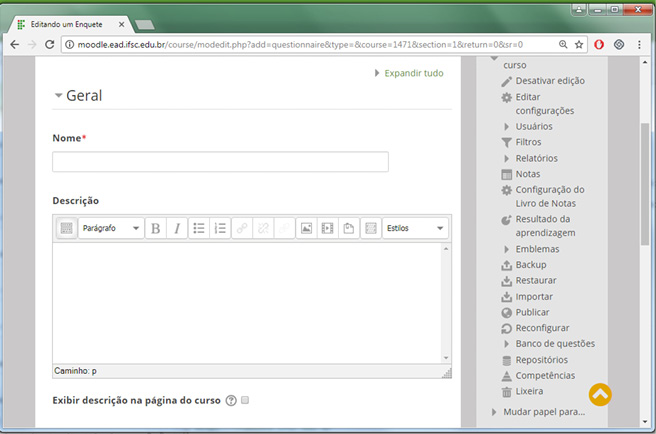The width and height of the screenshot is (656, 434).
Task: Click the yellow scroll-to-top arrow button
Action: click(599, 394)
